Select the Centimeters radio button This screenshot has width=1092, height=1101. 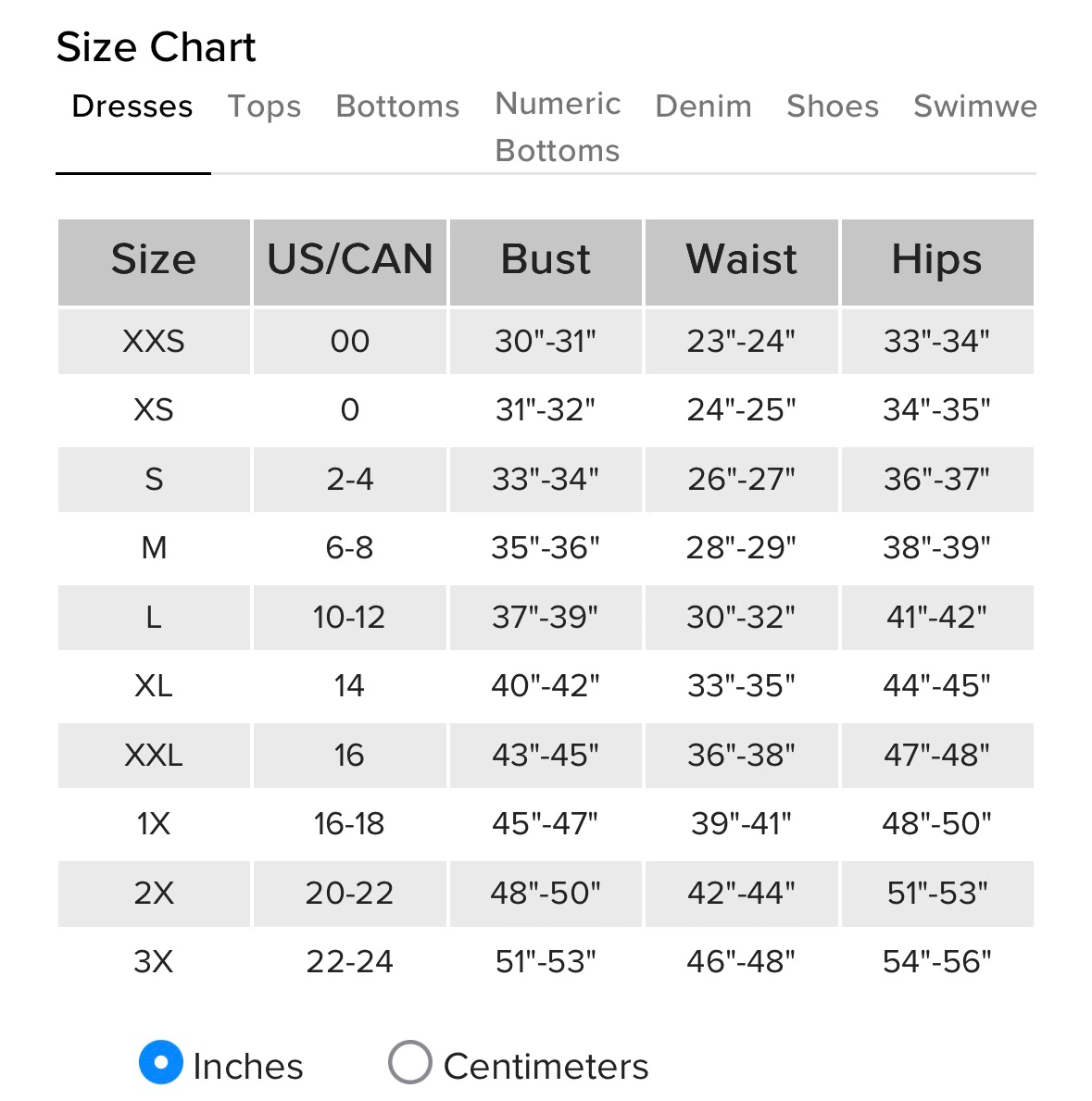click(410, 1062)
